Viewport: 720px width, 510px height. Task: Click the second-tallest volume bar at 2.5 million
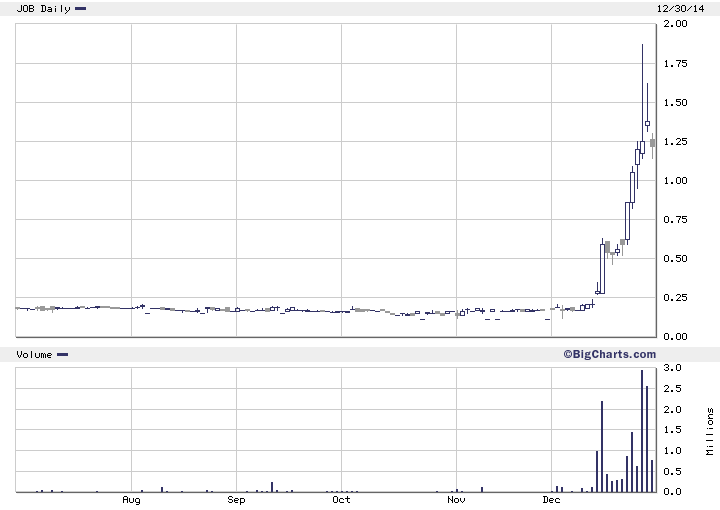tap(647, 439)
